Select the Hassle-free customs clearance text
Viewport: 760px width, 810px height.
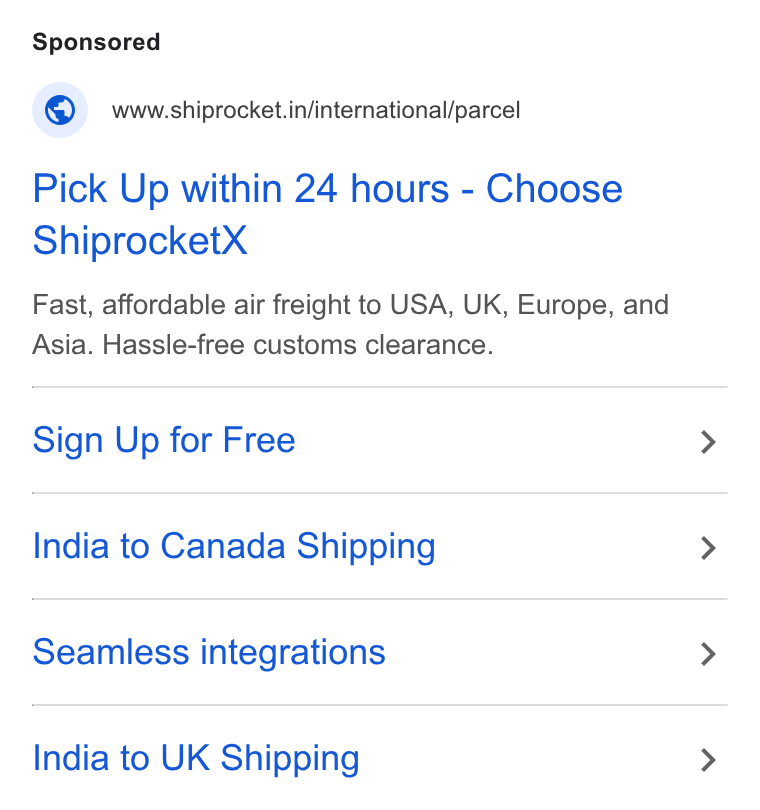pyautogui.click(x=298, y=345)
